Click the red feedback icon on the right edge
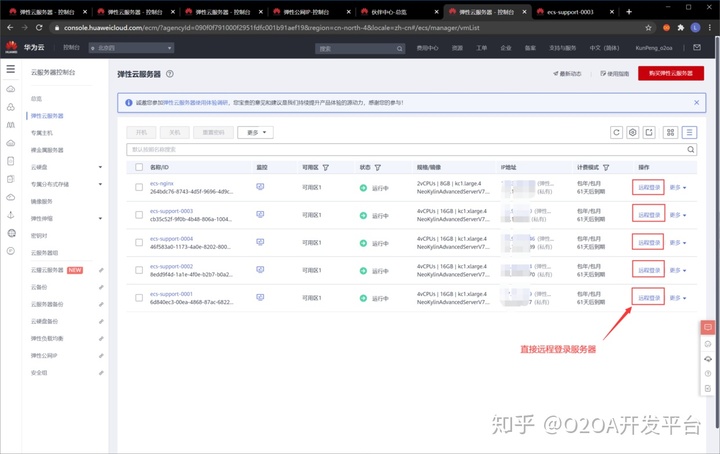Image resolution: width=720 pixels, height=454 pixels. (708, 327)
